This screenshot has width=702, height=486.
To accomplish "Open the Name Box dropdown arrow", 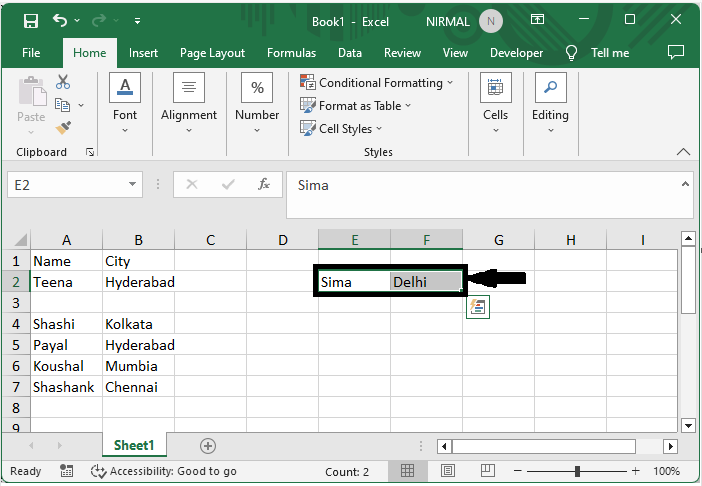I will click(134, 185).
